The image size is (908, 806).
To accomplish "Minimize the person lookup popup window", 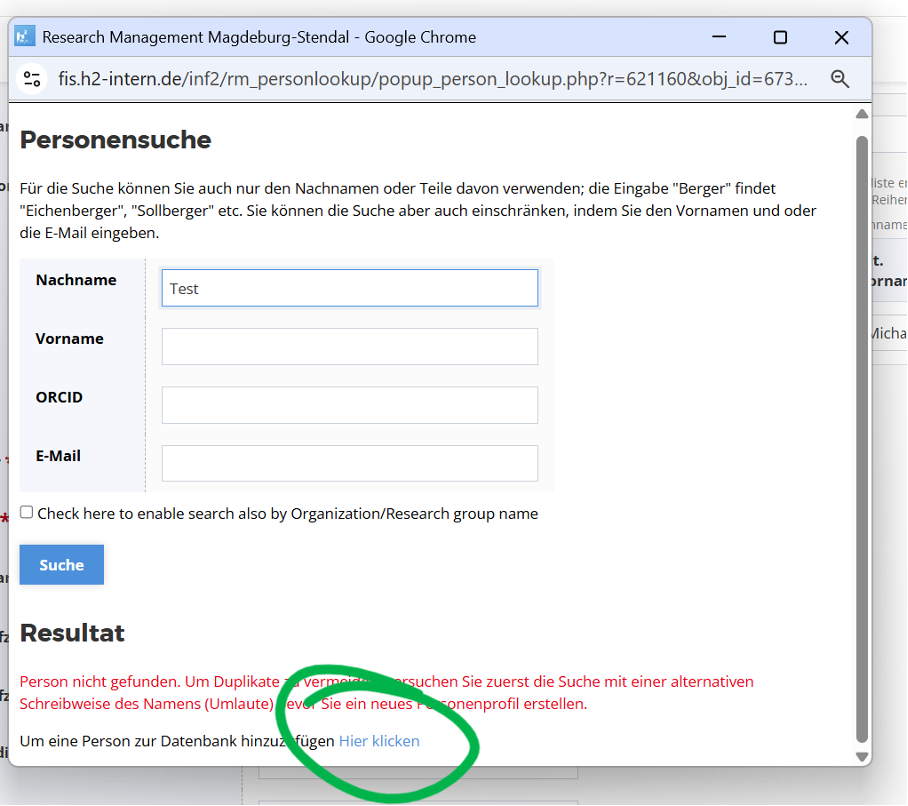I will pos(719,37).
